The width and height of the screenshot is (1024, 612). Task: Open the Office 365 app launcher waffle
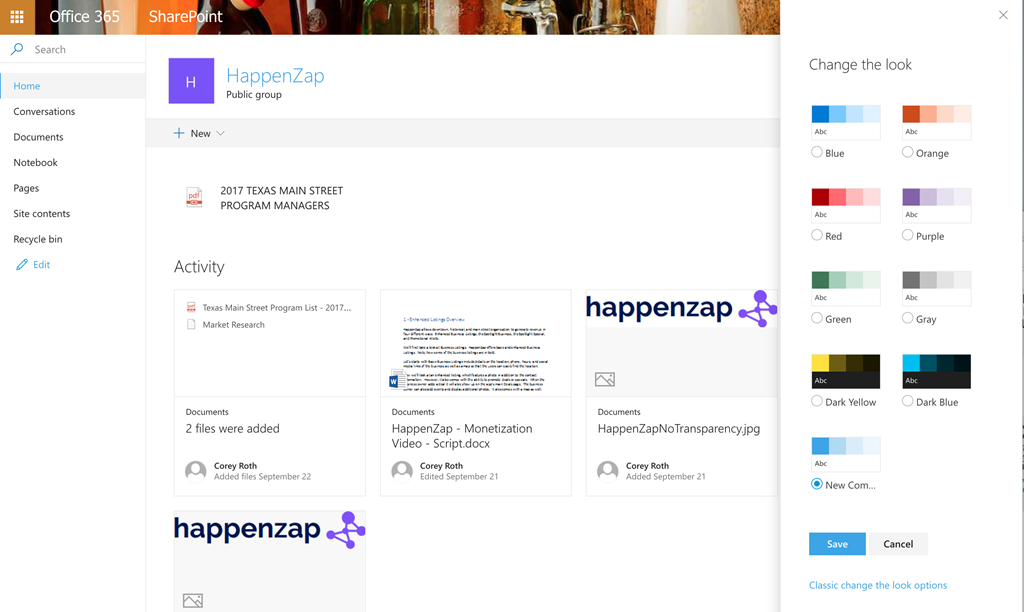(17, 17)
